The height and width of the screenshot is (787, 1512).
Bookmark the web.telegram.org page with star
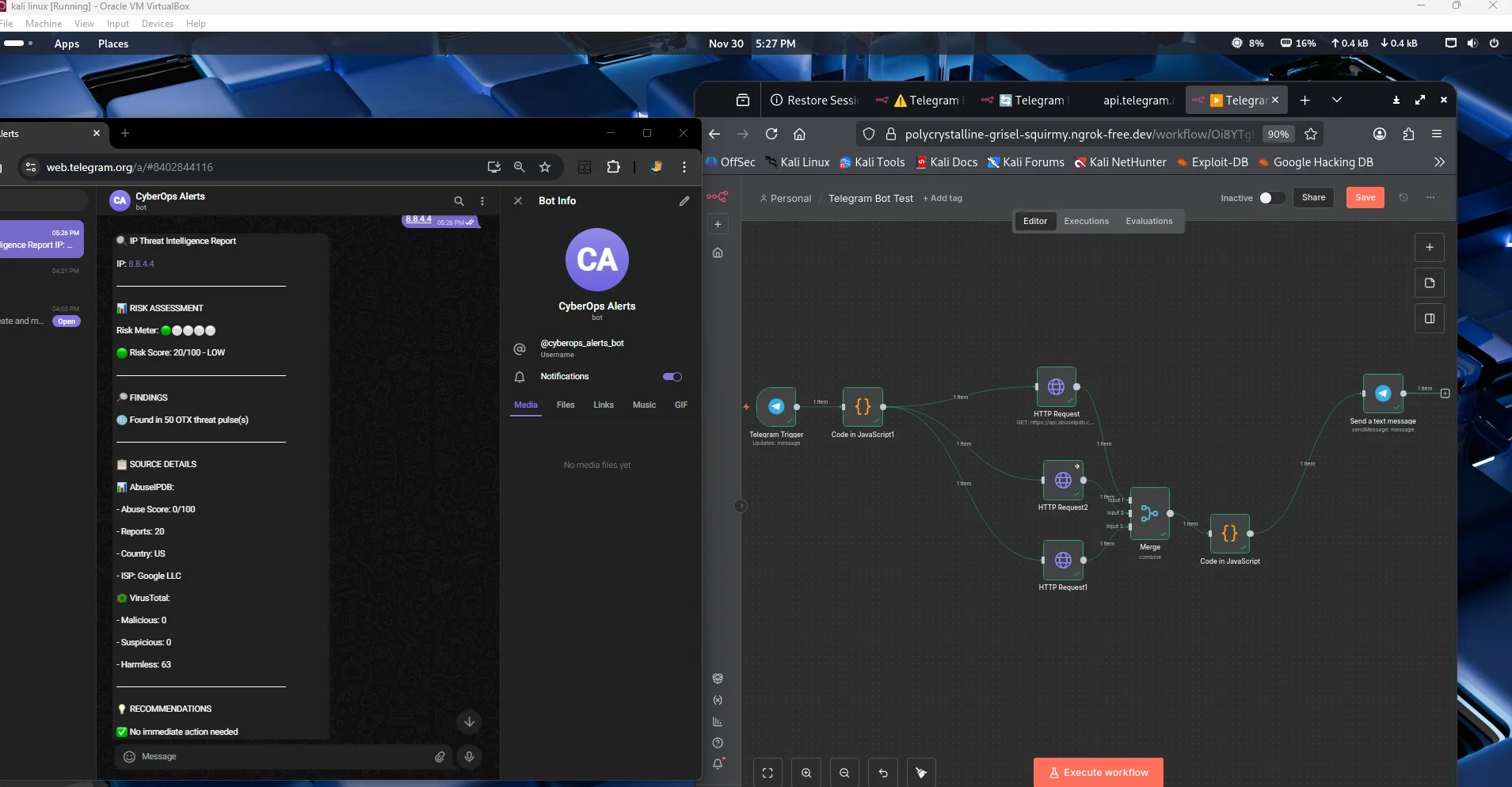tap(545, 167)
